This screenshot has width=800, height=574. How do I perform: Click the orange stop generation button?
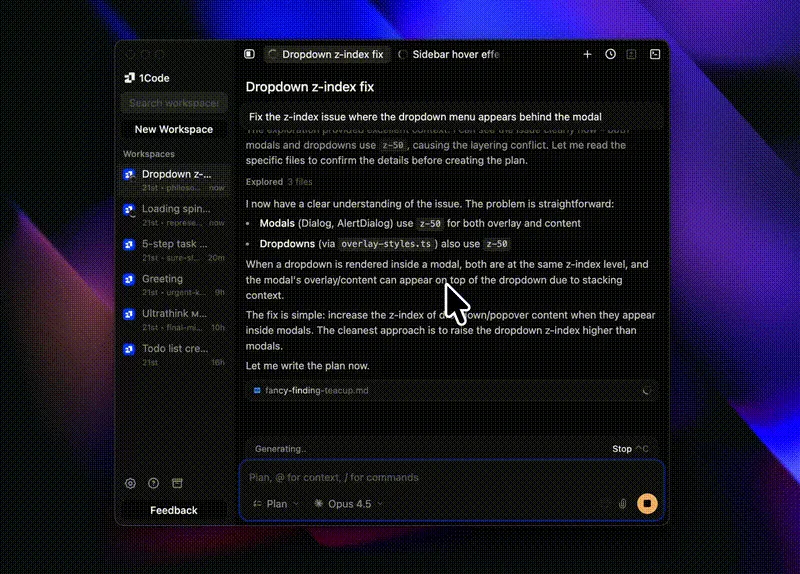647,504
